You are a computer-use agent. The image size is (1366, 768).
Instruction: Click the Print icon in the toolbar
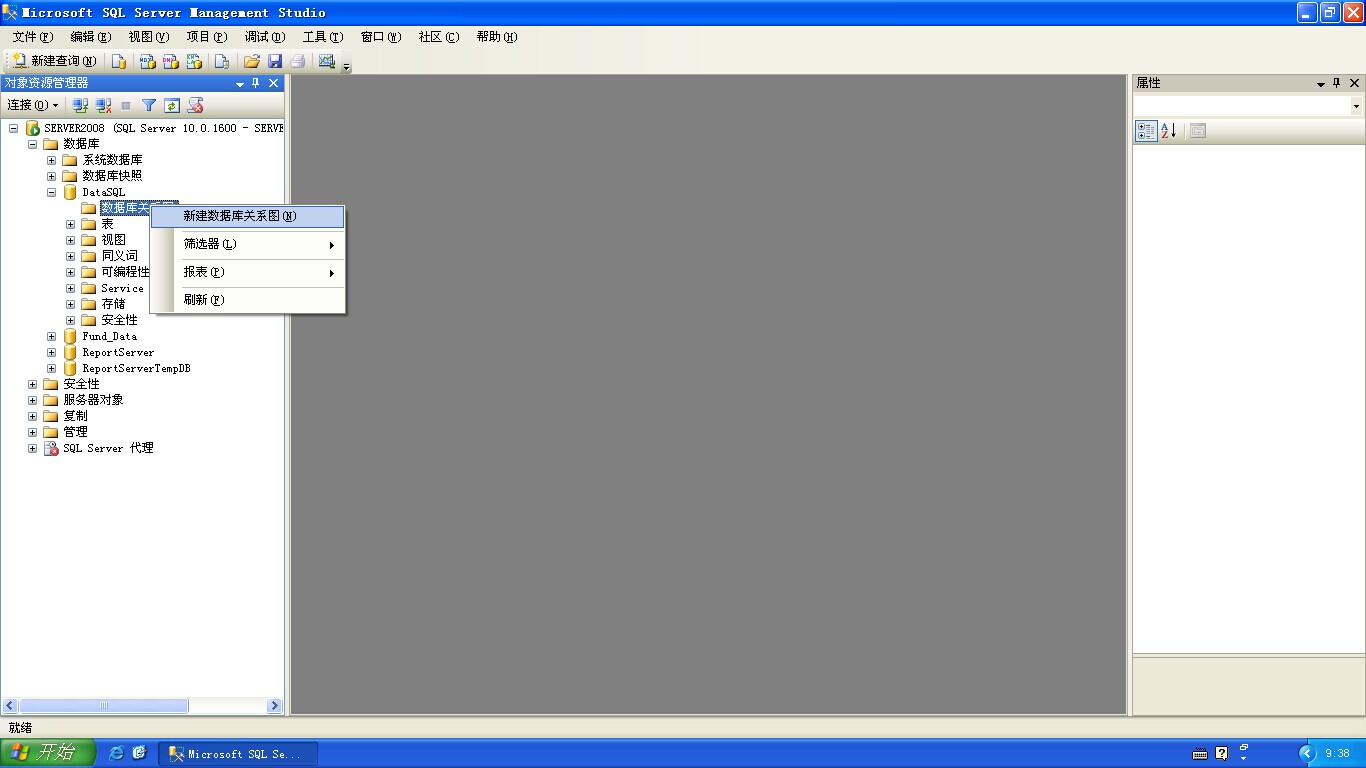click(298, 61)
